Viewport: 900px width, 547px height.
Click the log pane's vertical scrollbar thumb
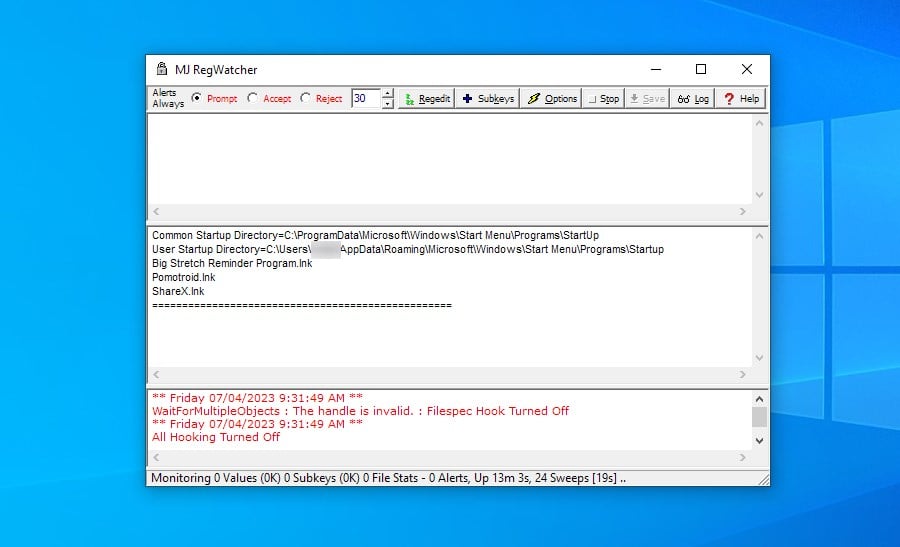point(759,417)
